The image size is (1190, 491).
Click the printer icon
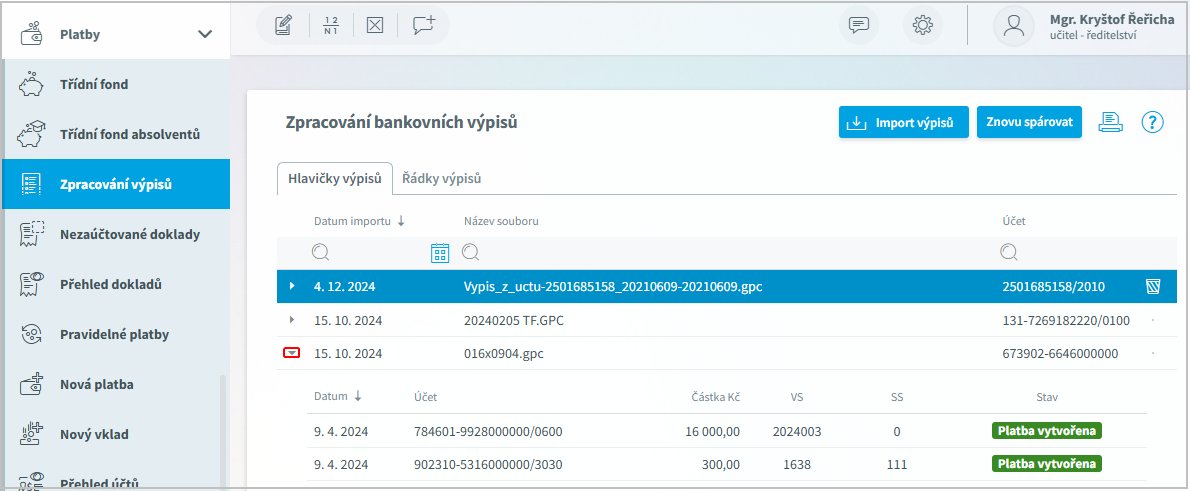[1111, 122]
